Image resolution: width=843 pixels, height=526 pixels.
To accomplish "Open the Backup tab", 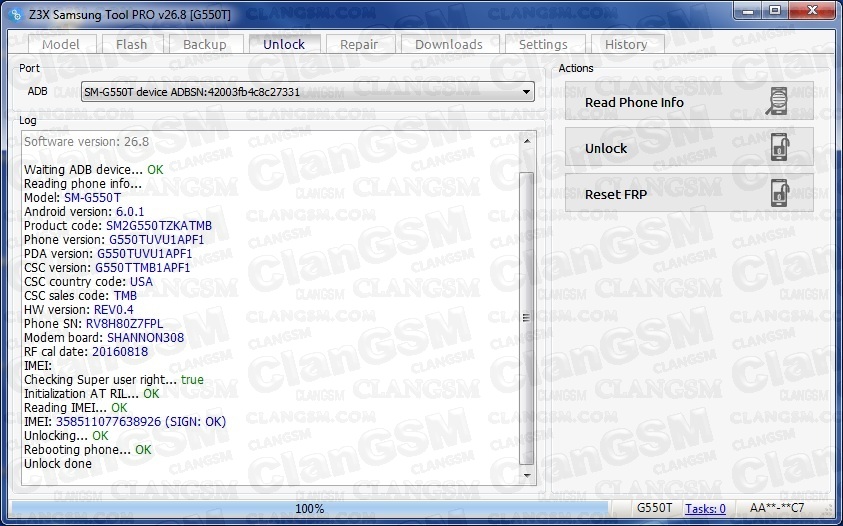I will [x=205, y=45].
